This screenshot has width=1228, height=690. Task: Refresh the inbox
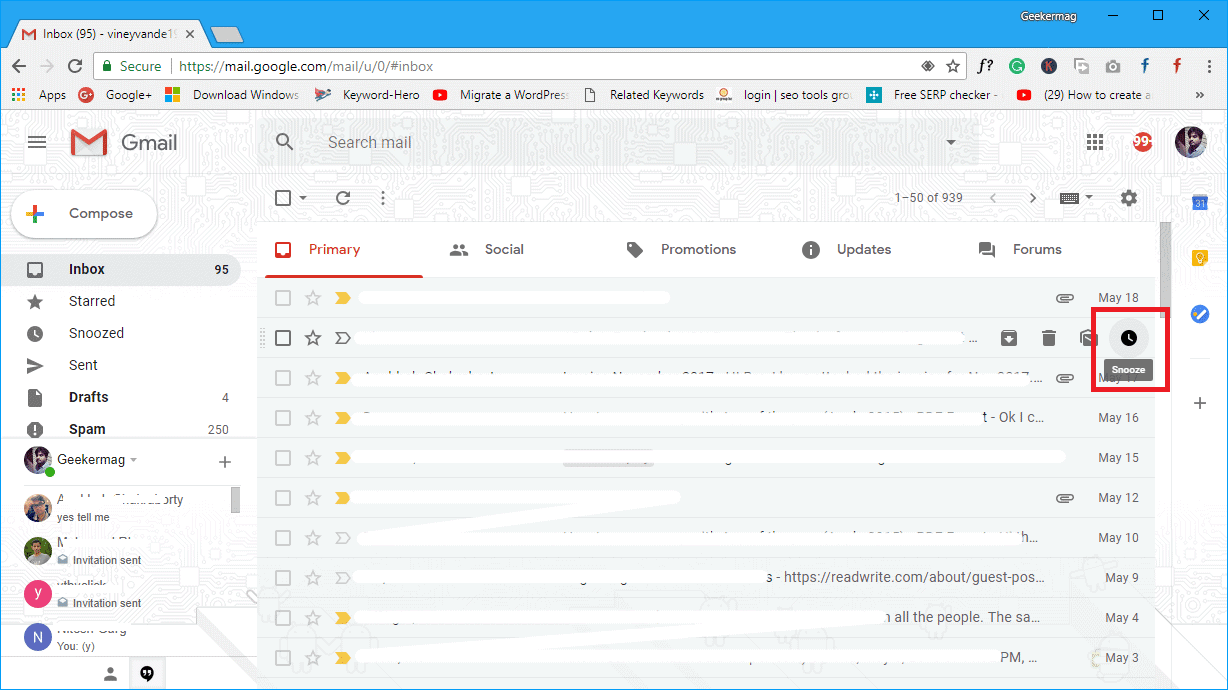pyautogui.click(x=343, y=198)
